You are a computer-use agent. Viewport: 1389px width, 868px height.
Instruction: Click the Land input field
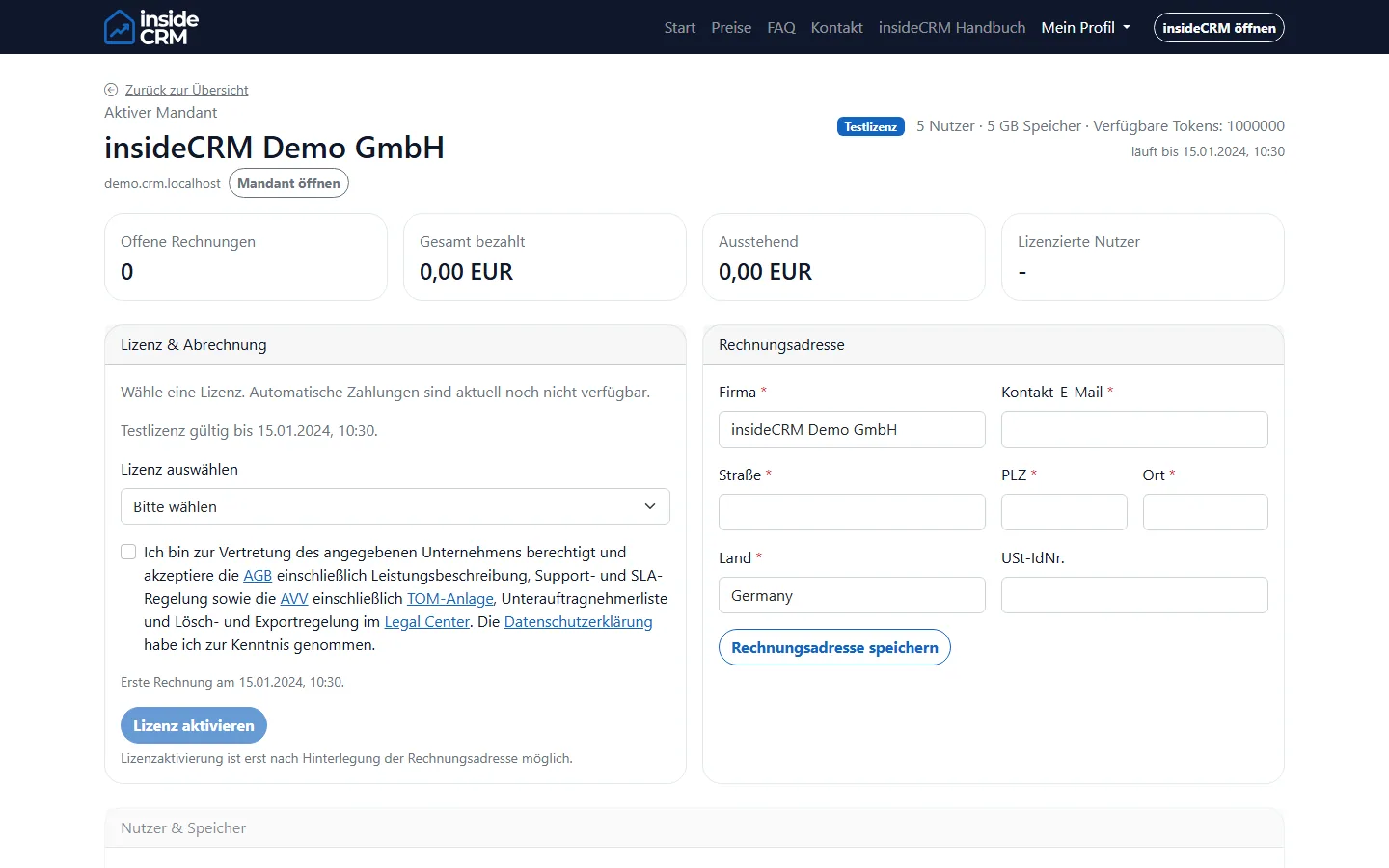[852, 595]
